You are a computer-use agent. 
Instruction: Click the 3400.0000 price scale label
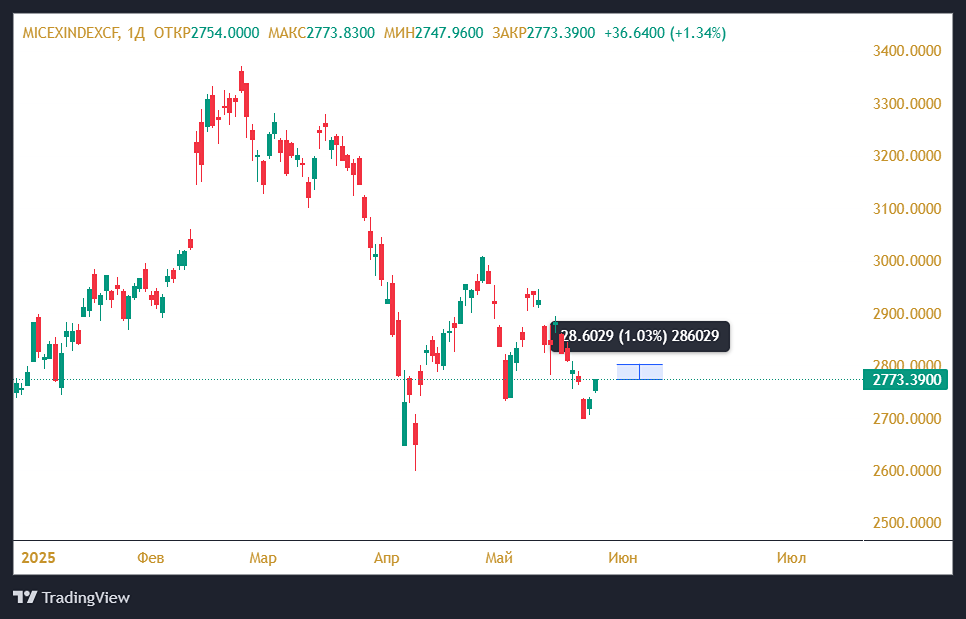(910, 51)
